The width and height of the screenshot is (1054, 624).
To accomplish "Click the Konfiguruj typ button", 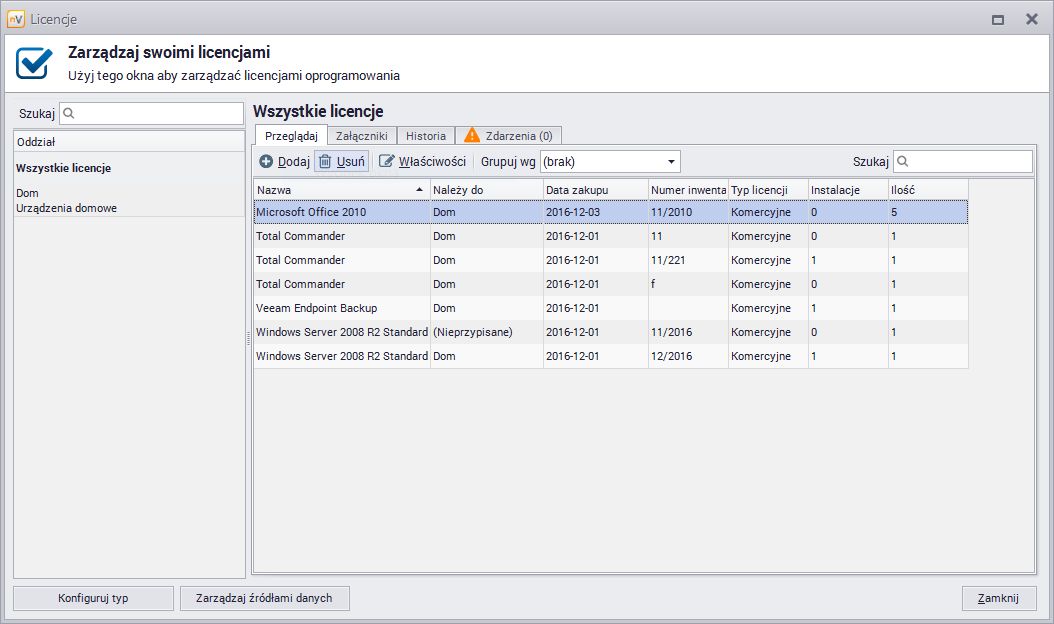I will [93, 598].
